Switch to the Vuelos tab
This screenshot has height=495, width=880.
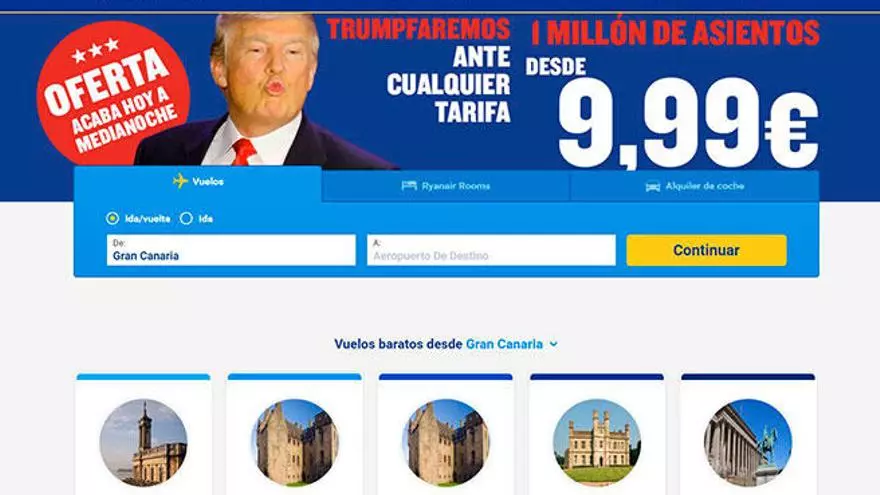[198, 184]
